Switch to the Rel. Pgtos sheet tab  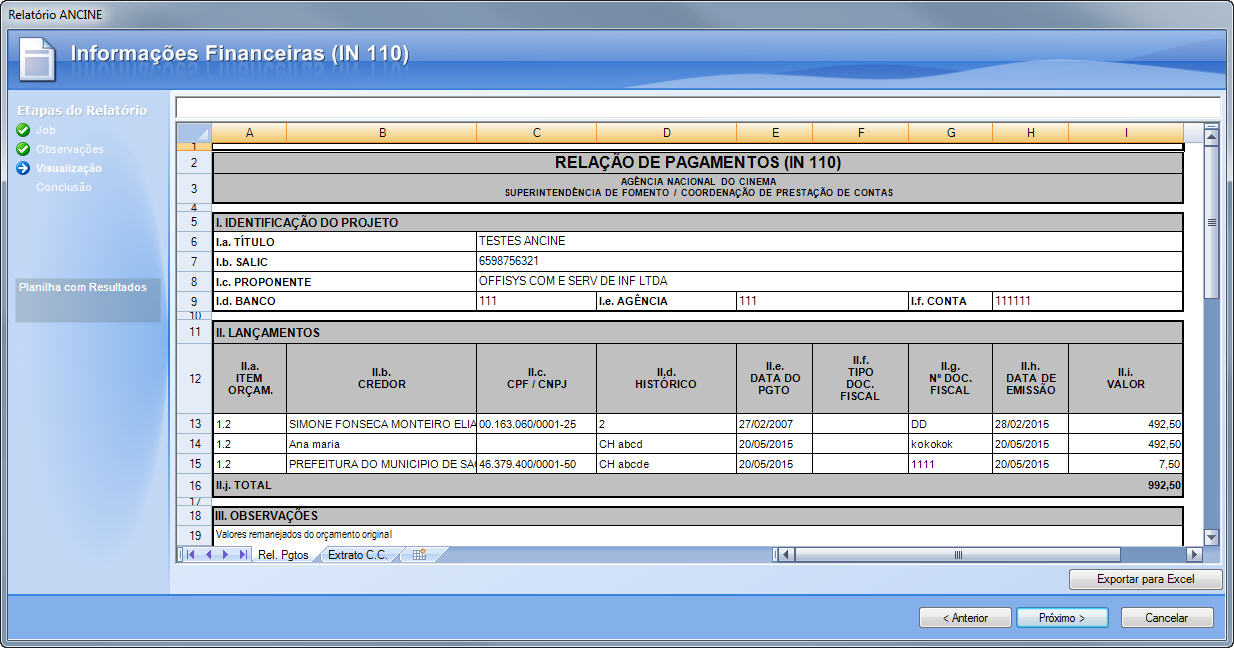tap(283, 555)
